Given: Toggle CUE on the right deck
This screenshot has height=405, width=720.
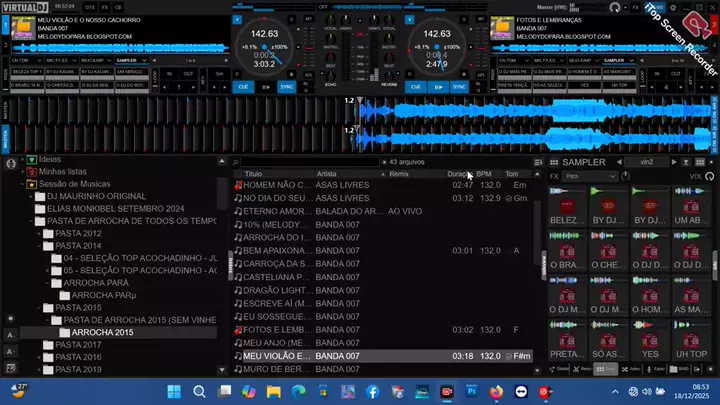Looking at the screenshot, I should coord(416,87).
